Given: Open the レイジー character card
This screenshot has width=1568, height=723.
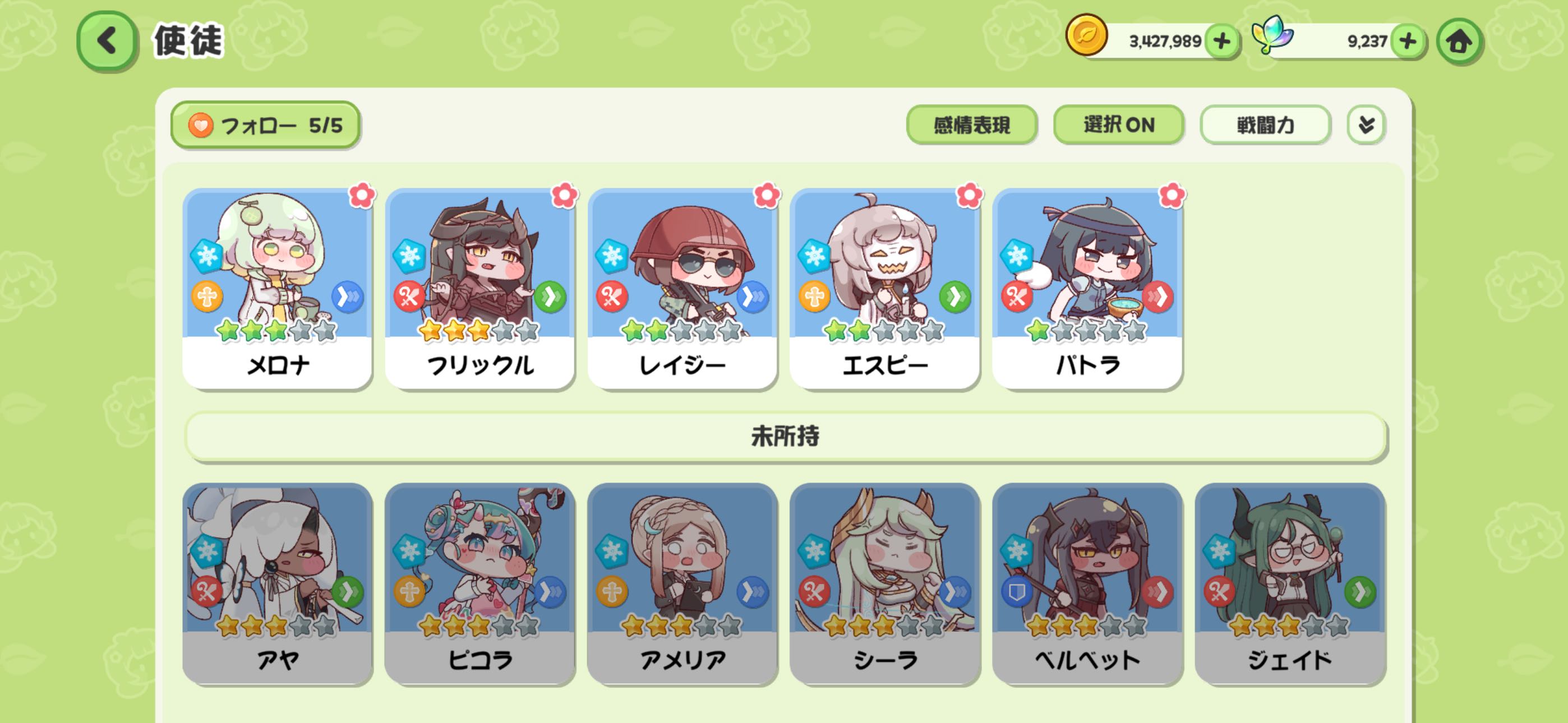Looking at the screenshot, I should click(x=682, y=289).
